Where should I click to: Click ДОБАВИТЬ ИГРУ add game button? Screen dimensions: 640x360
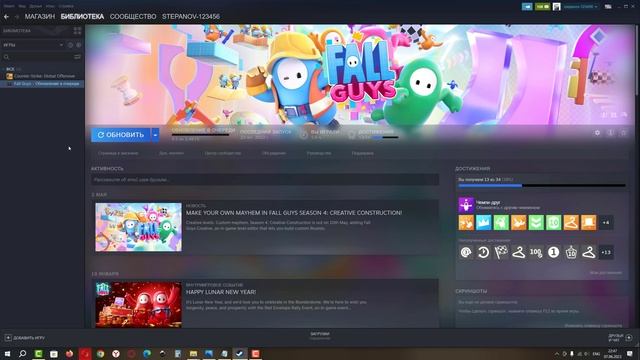click(25, 338)
